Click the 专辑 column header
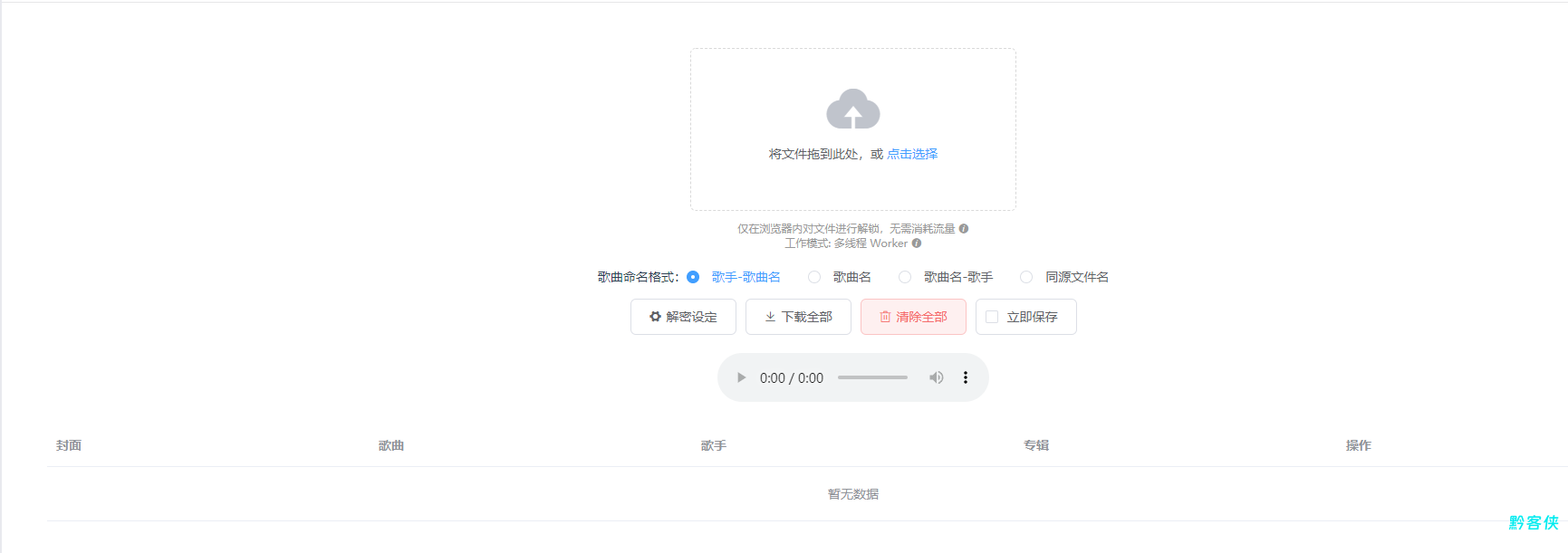 tap(1036, 445)
